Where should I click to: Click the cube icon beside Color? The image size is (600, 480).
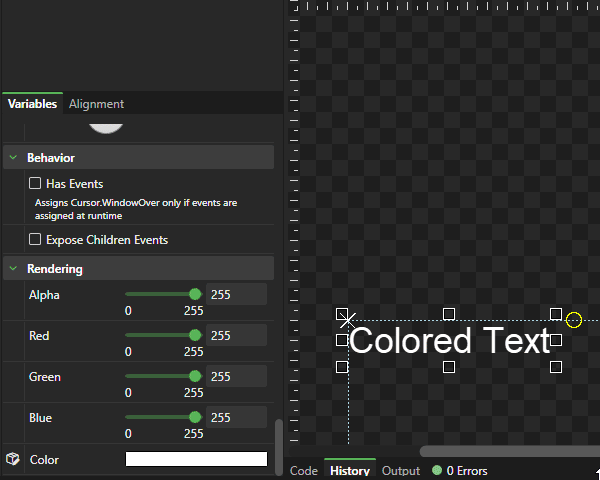click(13, 459)
